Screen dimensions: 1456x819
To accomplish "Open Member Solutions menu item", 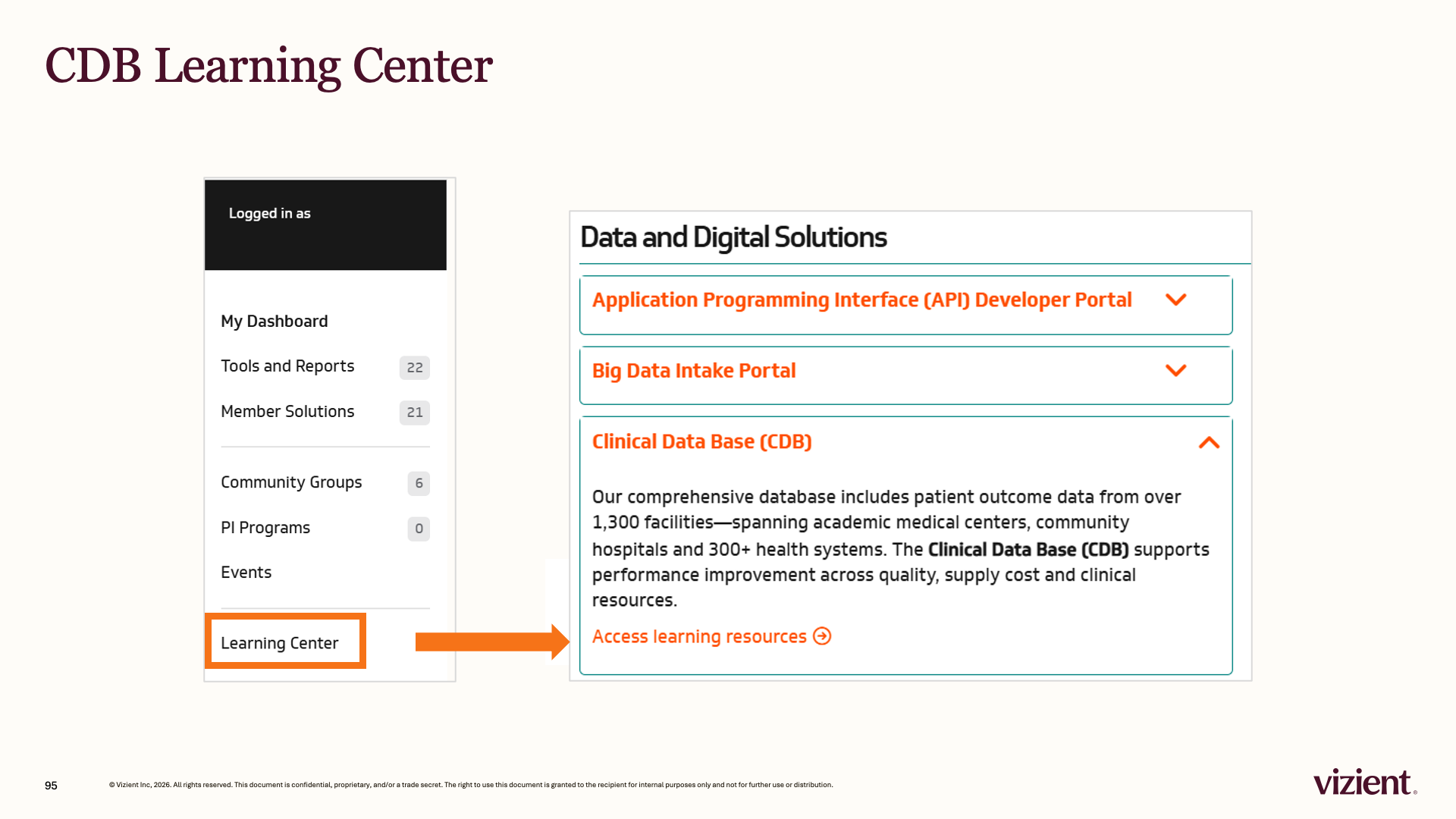I will (x=287, y=412).
